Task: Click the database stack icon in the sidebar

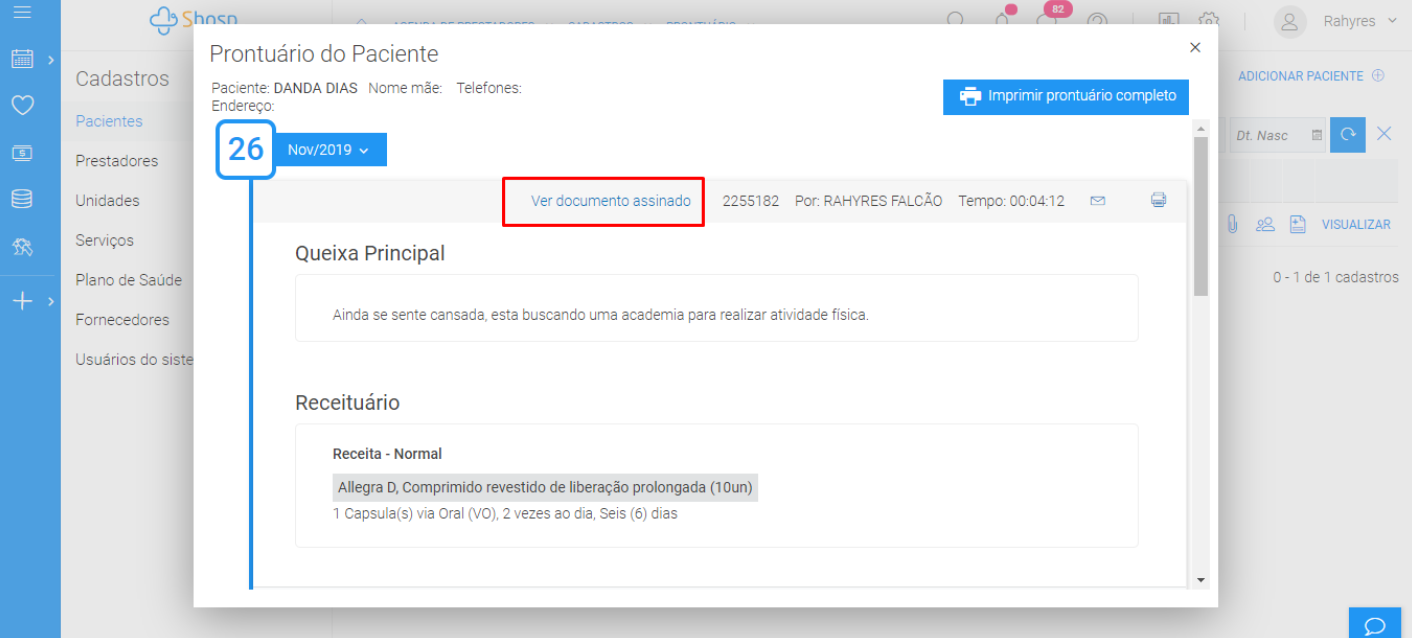Action: pyautogui.click(x=22, y=199)
